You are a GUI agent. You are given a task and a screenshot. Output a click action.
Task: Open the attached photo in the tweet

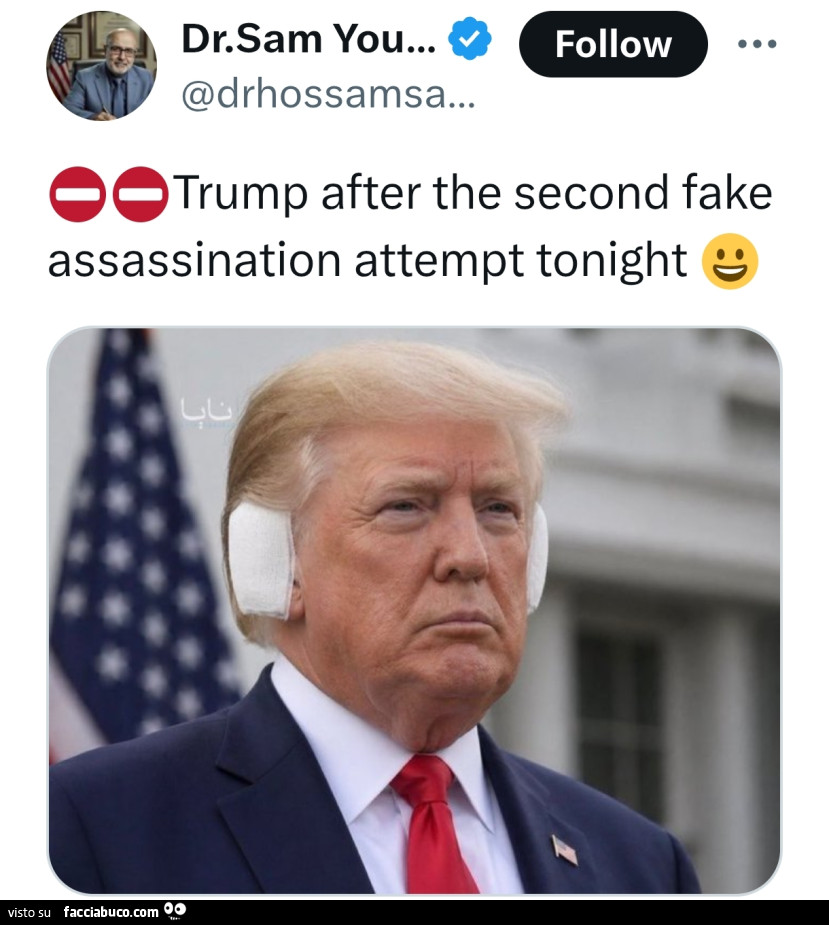tap(414, 611)
